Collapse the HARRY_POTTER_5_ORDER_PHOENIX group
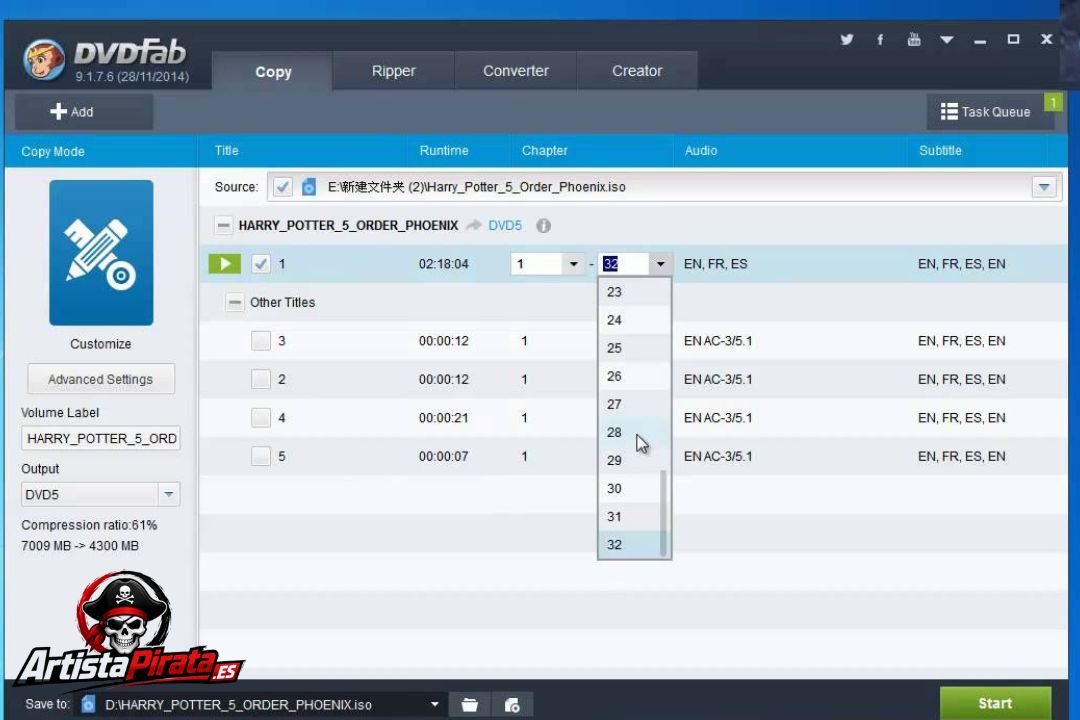The height and width of the screenshot is (720, 1080). [x=223, y=225]
